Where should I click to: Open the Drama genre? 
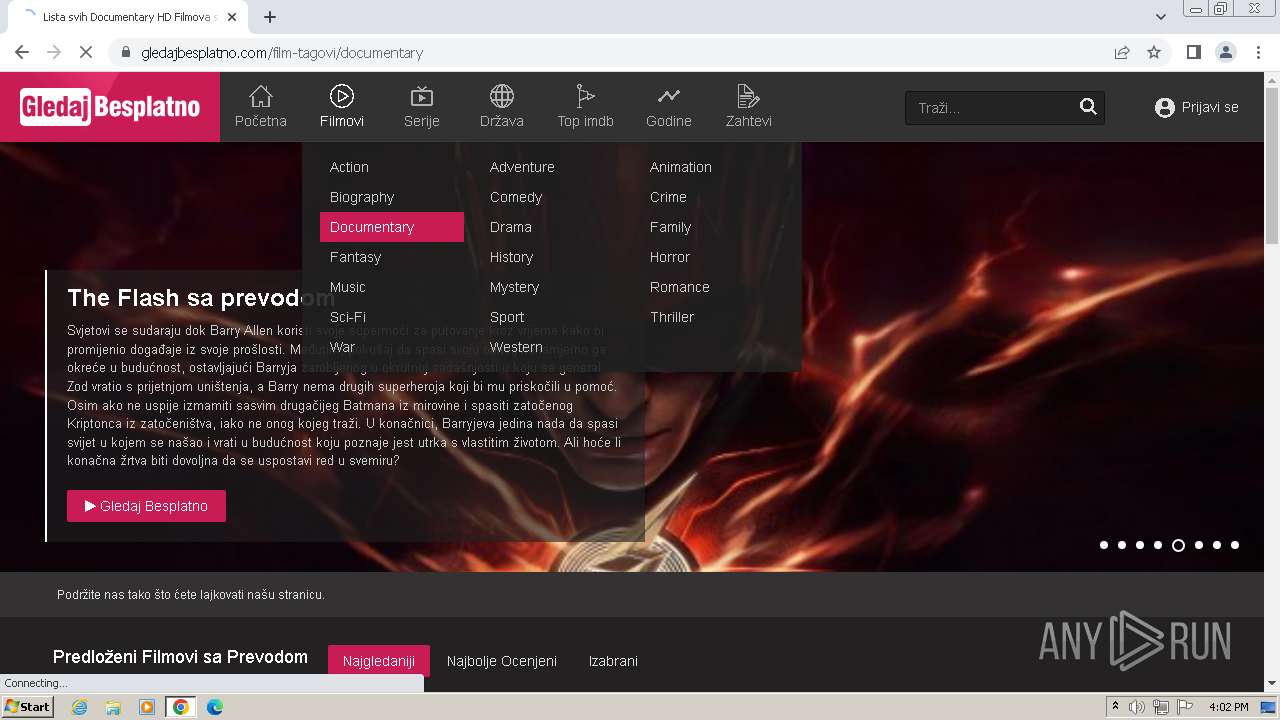pos(511,227)
